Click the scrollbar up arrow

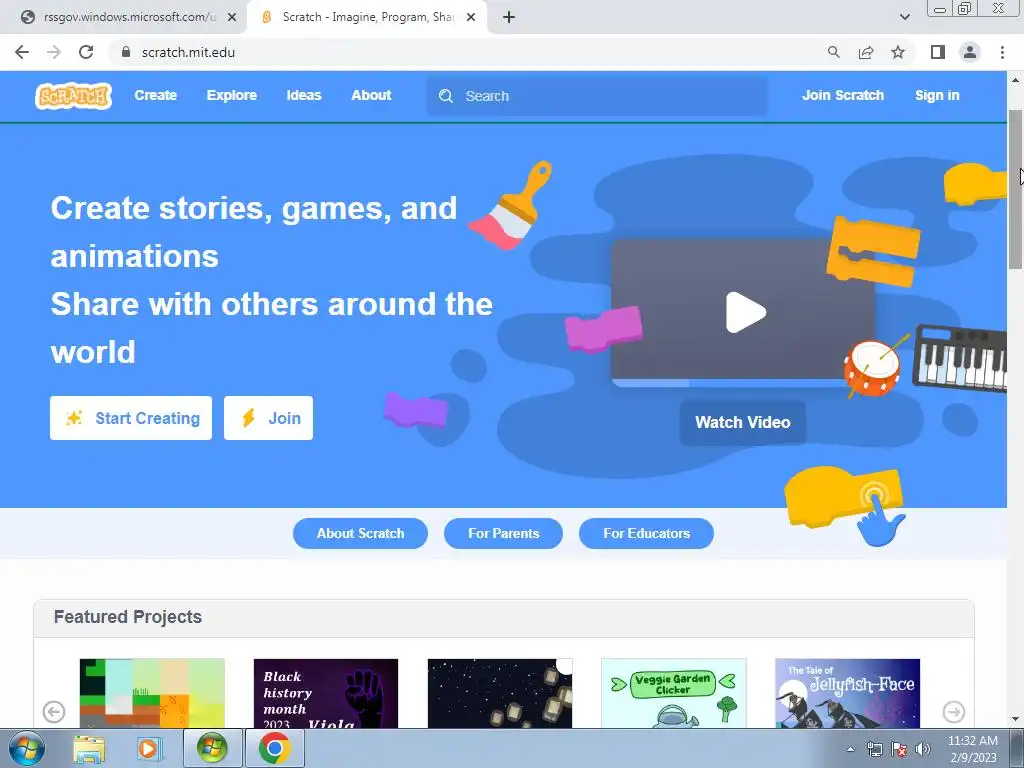[1015, 80]
